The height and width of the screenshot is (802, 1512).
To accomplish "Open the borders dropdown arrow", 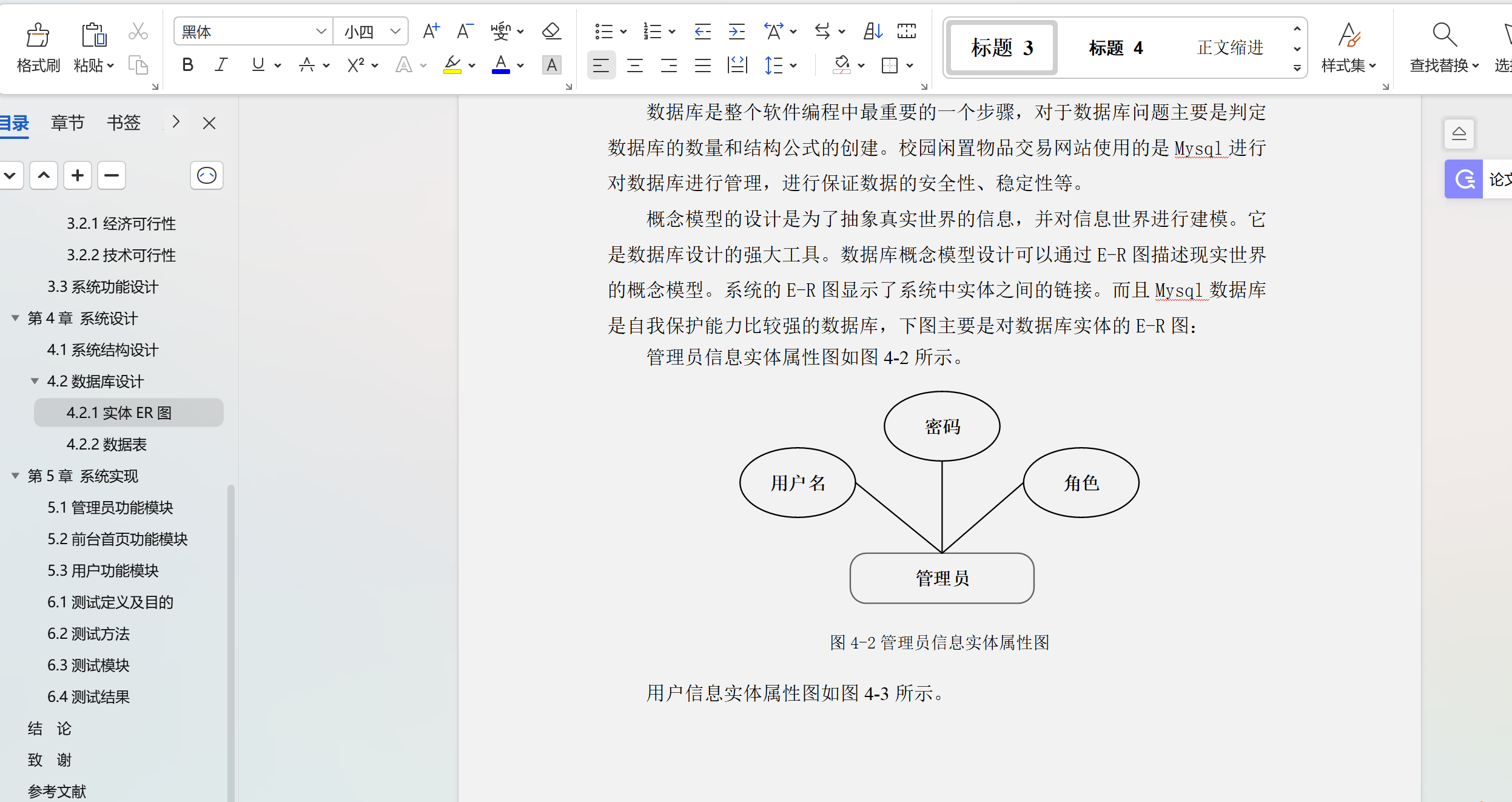I will point(910,65).
